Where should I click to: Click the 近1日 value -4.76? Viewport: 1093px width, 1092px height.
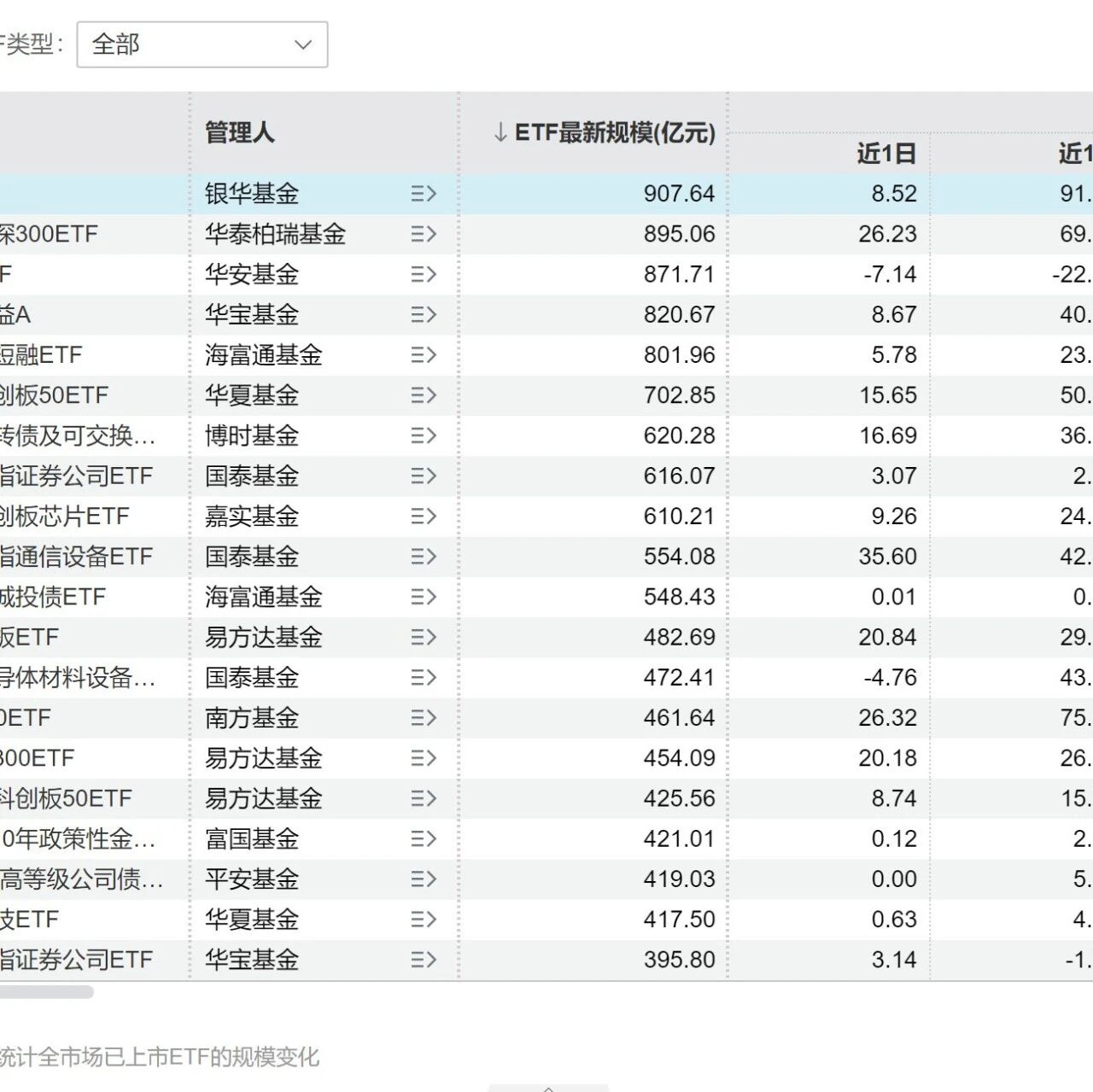coord(890,678)
